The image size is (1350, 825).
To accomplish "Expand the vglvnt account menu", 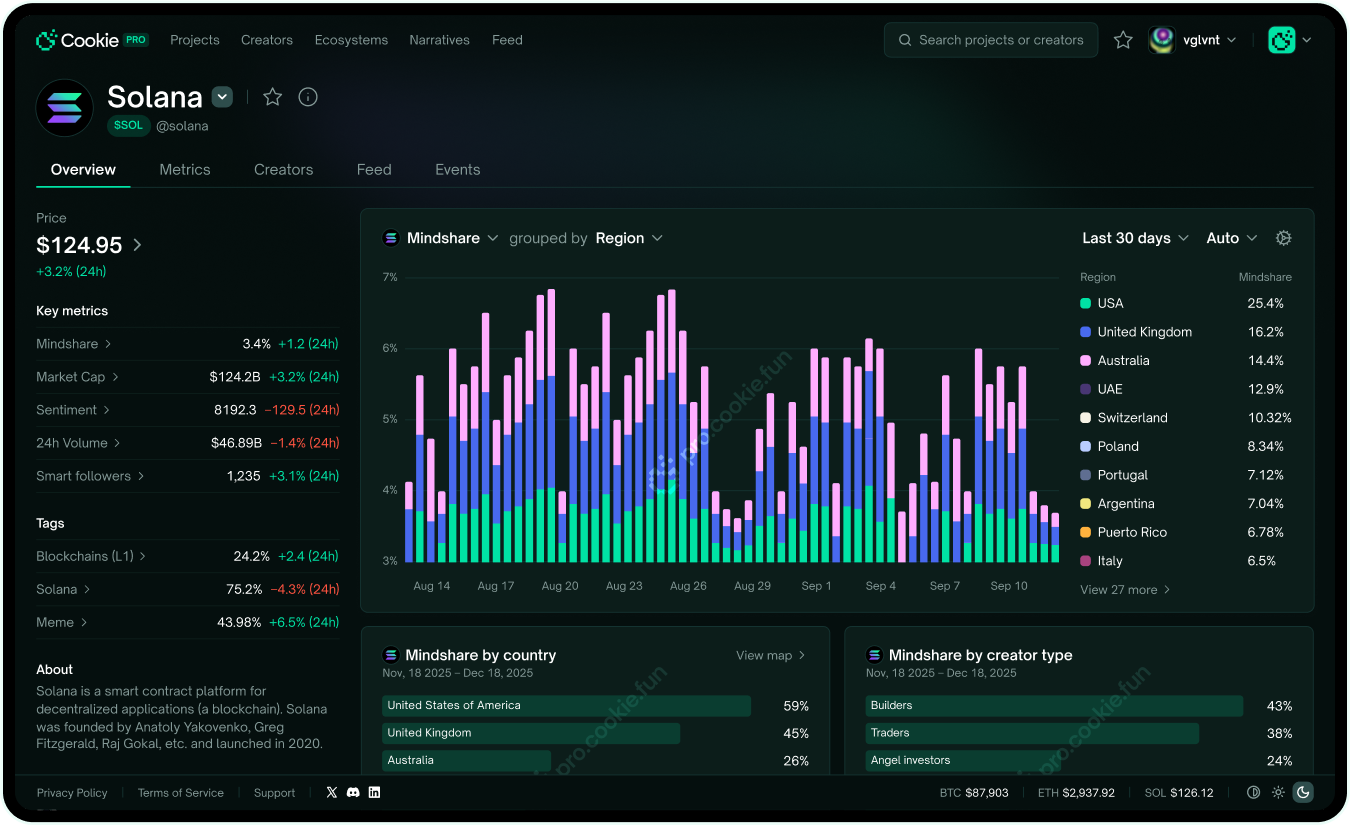I will [x=1193, y=40].
